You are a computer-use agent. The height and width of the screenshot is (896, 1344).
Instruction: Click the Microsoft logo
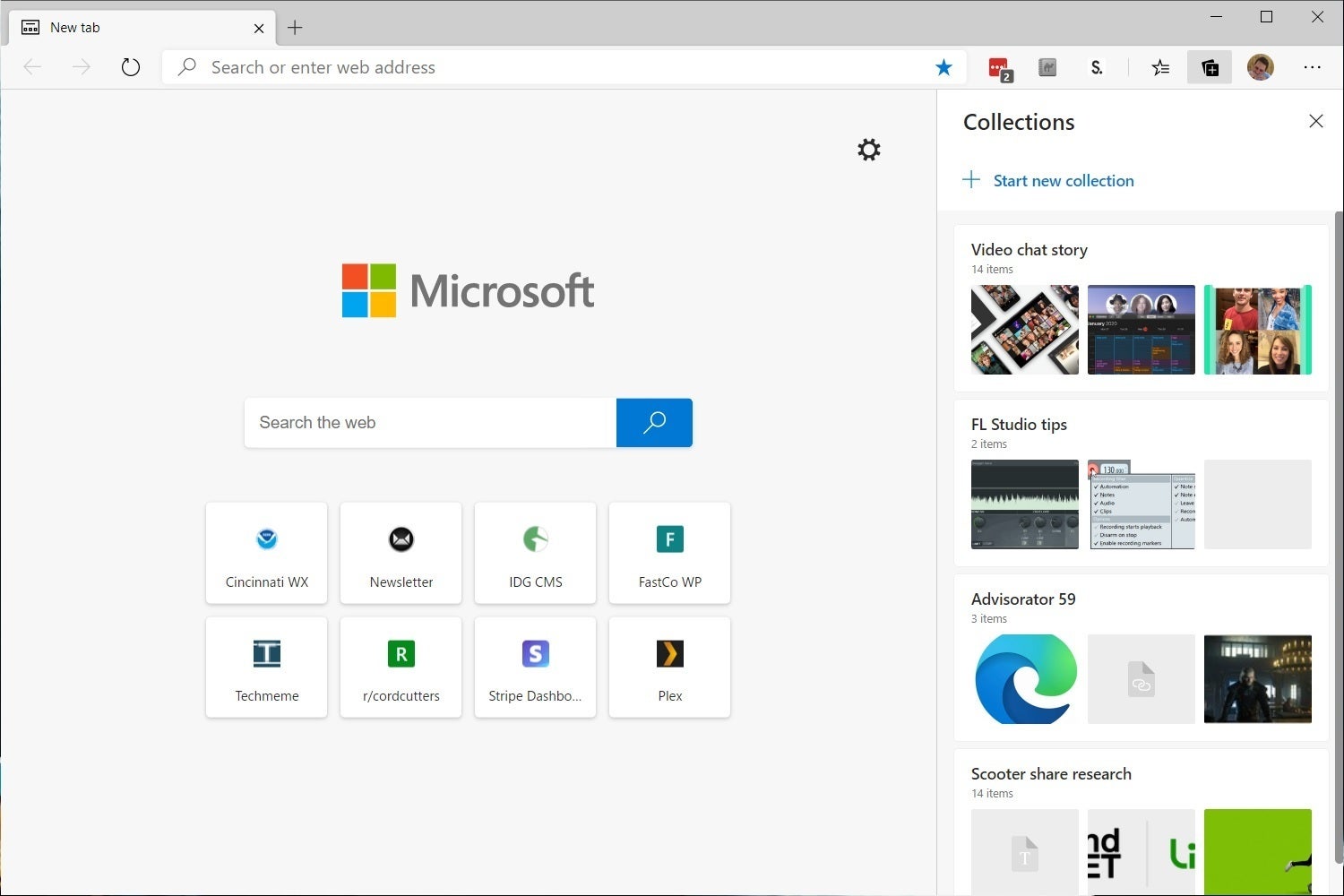(468, 290)
